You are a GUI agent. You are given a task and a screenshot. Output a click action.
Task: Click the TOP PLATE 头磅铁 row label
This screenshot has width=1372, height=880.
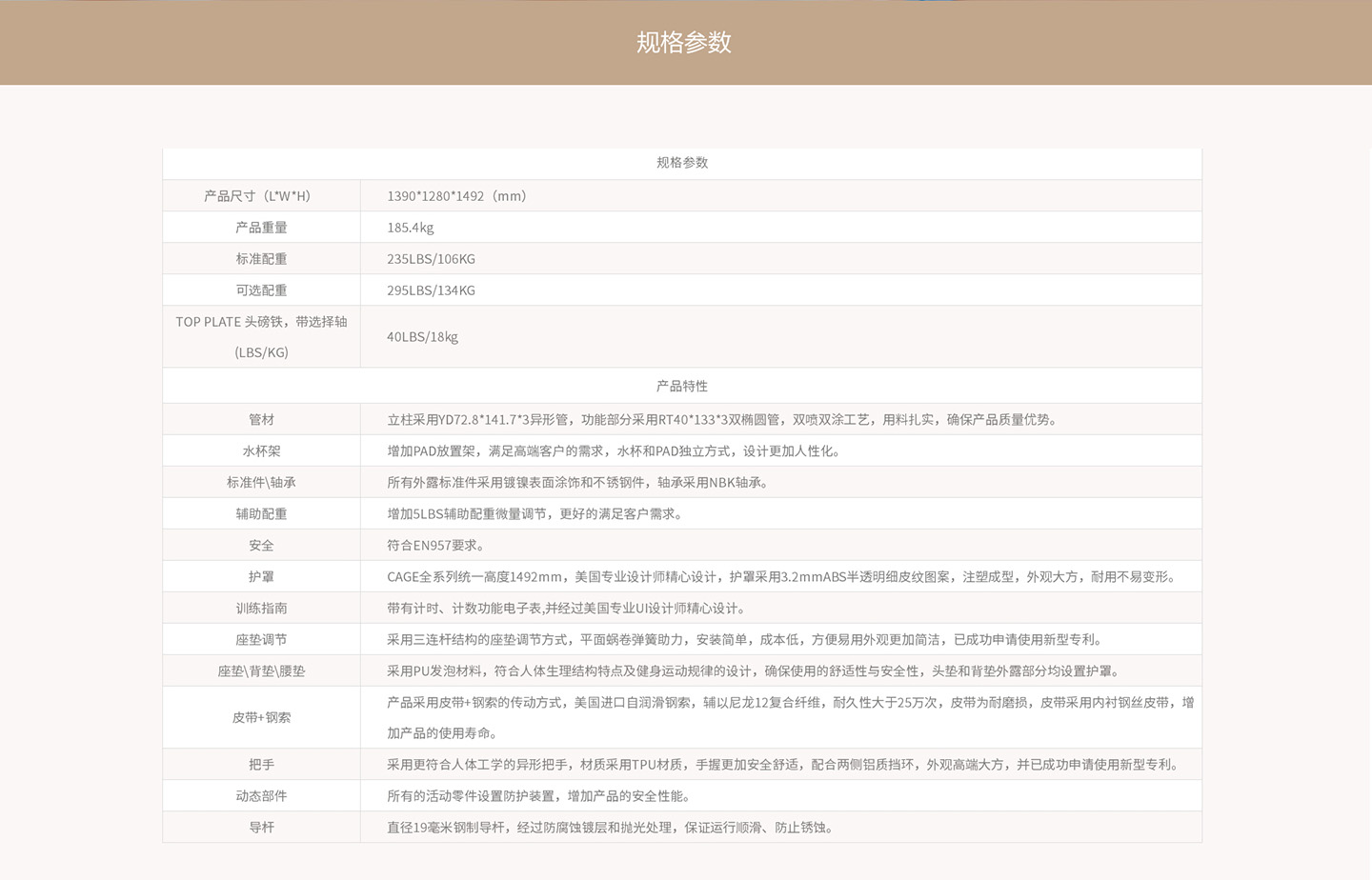coord(261,336)
